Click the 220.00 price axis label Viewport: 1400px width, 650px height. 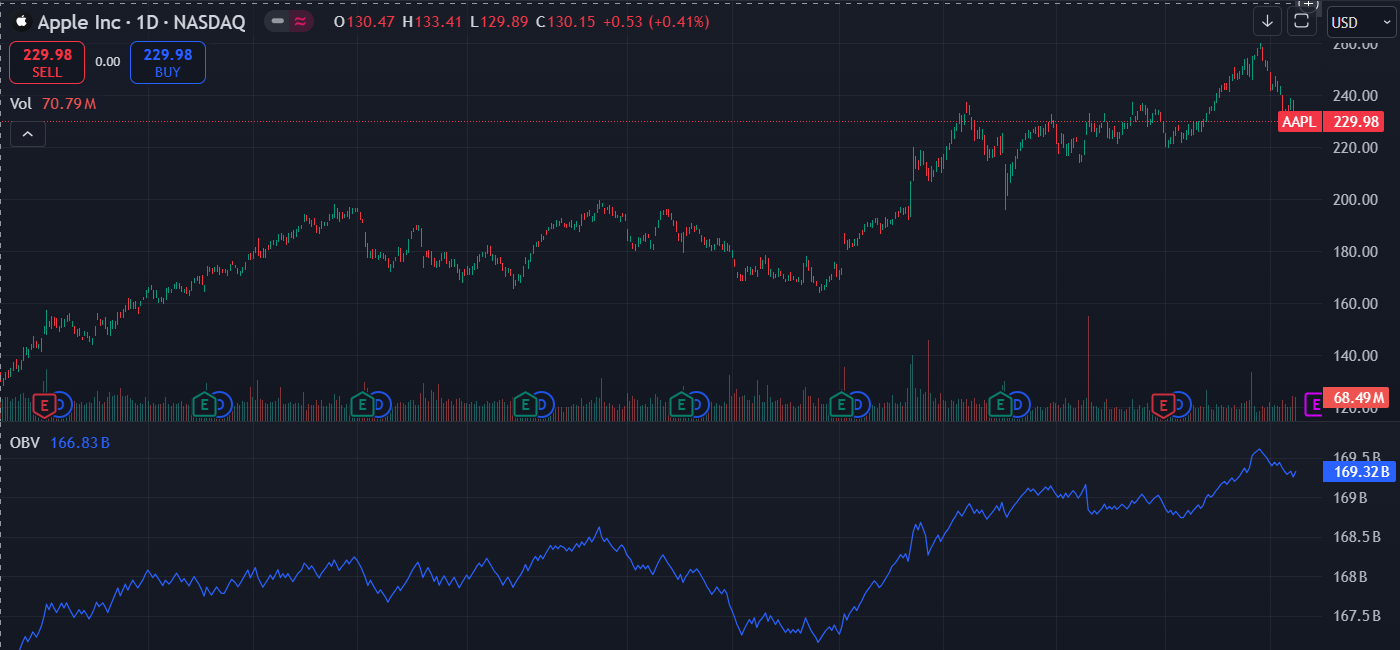click(1357, 148)
